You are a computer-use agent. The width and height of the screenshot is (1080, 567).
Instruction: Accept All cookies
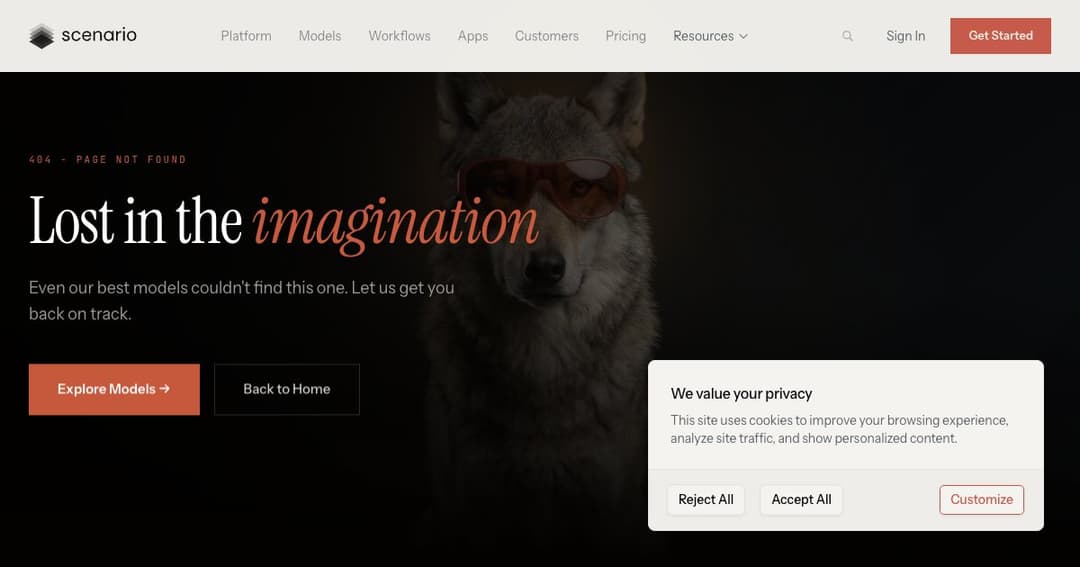pos(801,499)
